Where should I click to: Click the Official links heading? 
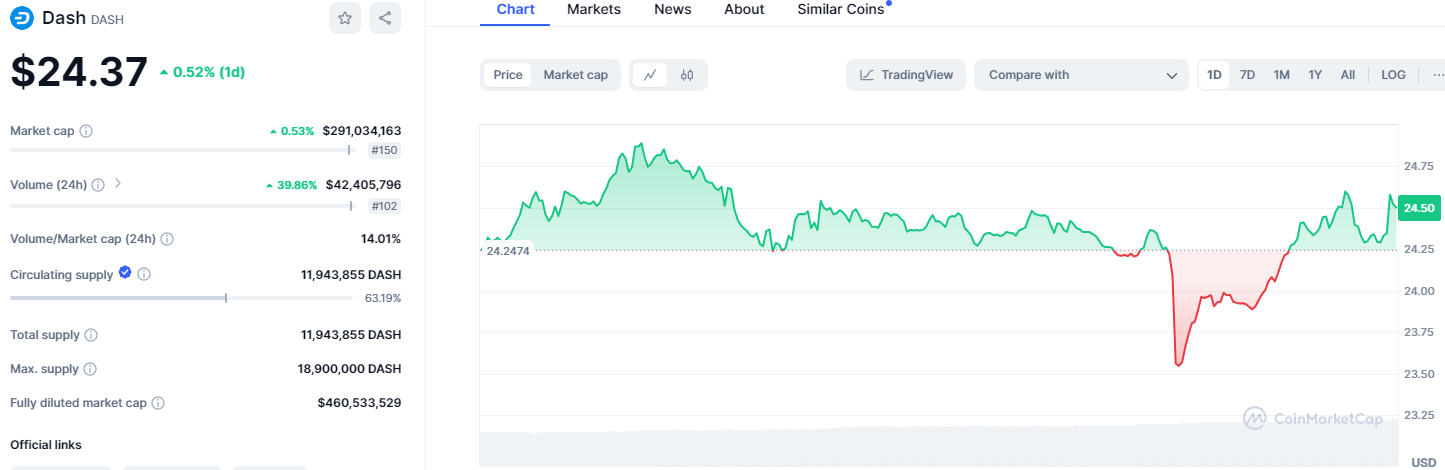click(x=46, y=445)
